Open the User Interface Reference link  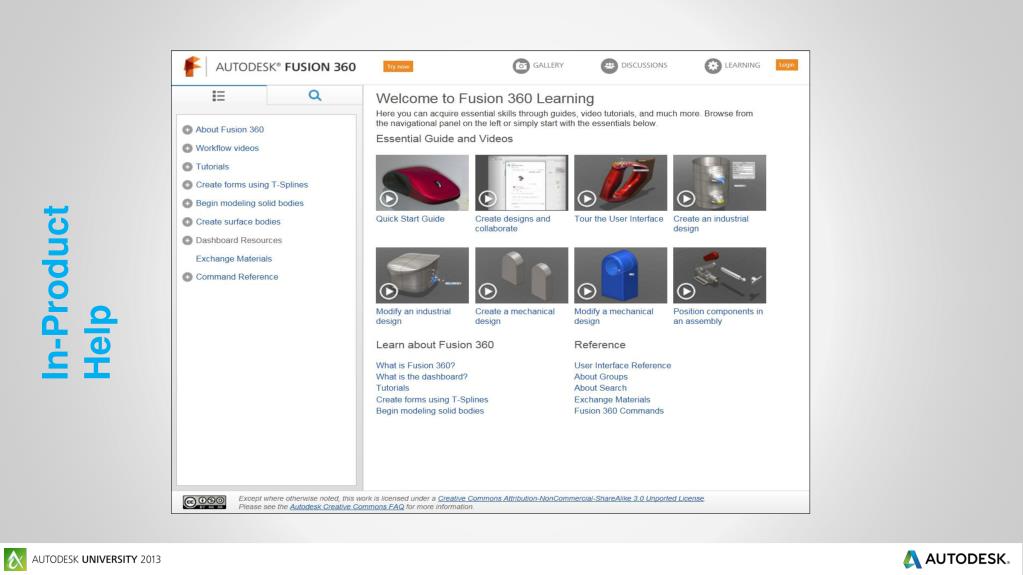coord(622,365)
